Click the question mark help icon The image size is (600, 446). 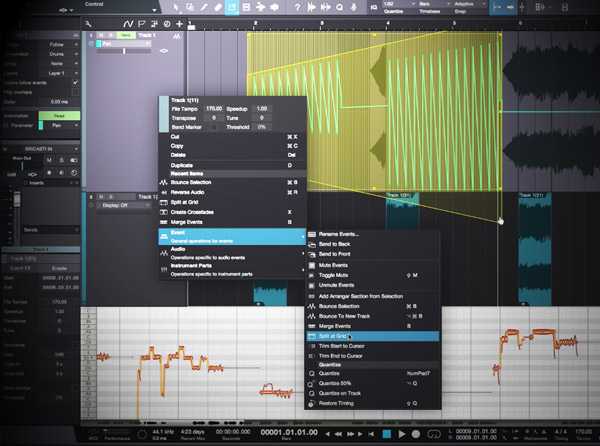click(x=297, y=7)
